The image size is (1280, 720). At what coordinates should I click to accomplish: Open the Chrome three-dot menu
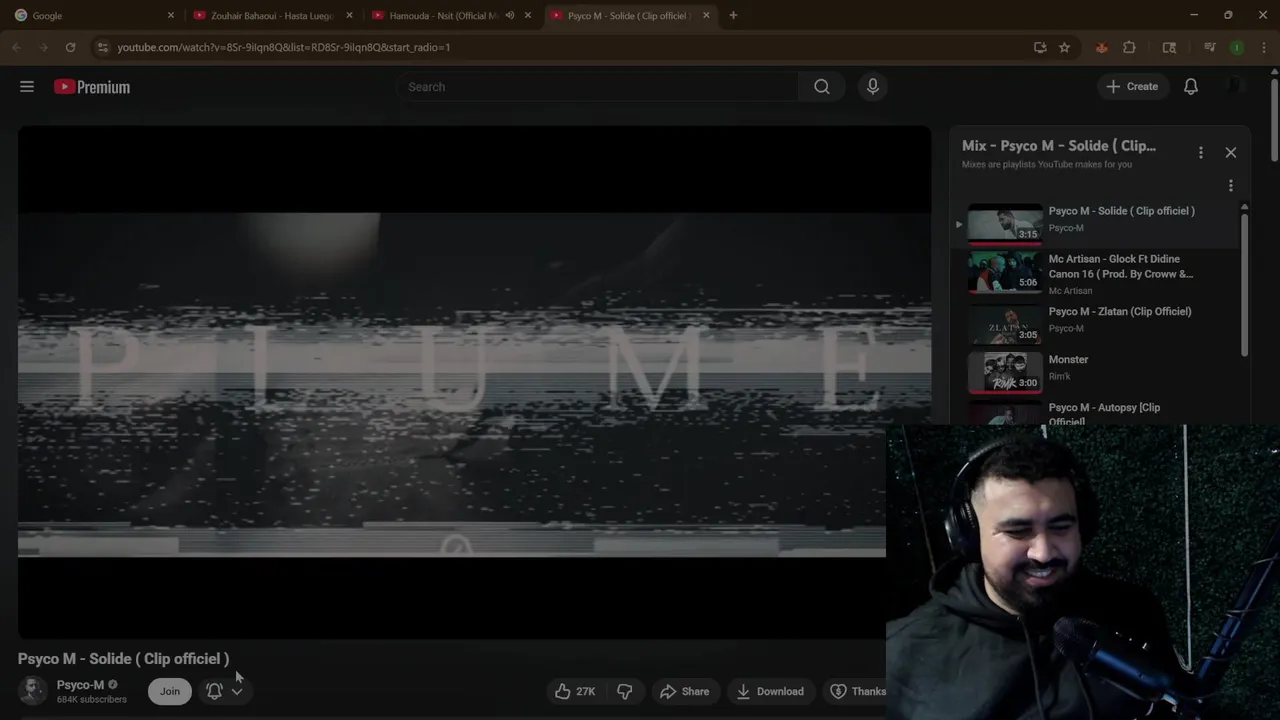pyautogui.click(x=1263, y=47)
